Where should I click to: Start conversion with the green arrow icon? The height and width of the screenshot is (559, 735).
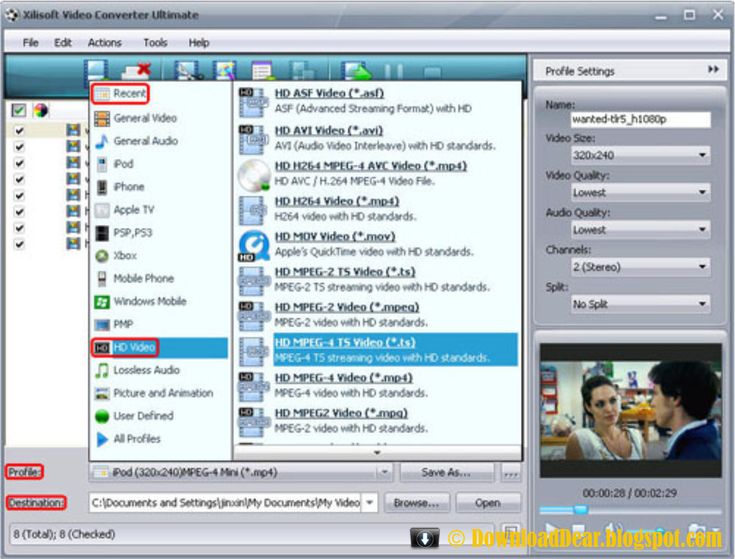point(356,71)
